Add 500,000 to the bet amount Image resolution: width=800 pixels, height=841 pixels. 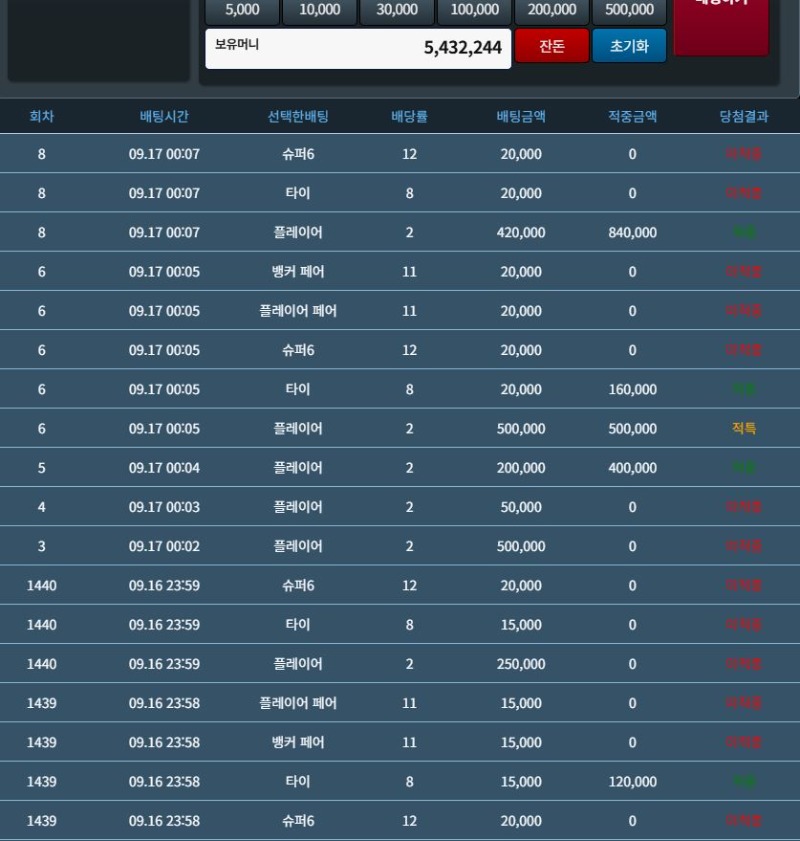coord(629,11)
